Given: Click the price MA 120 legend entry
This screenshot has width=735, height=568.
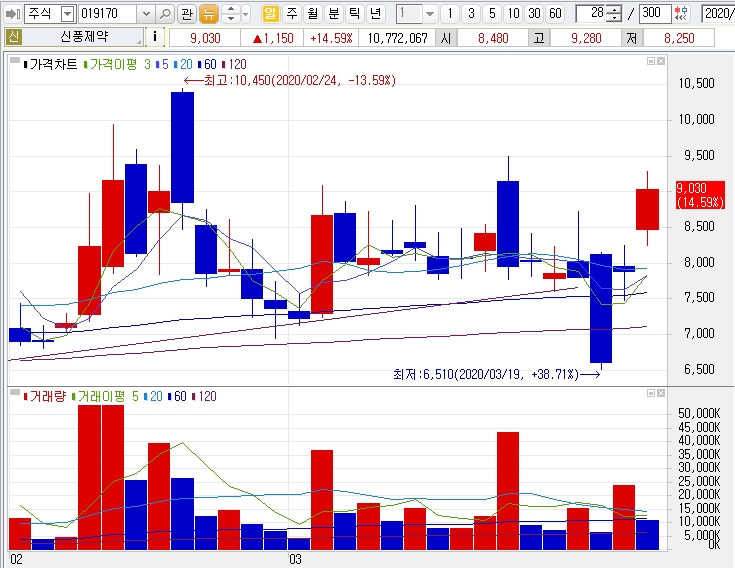Looking at the screenshot, I should (x=234, y=65).
